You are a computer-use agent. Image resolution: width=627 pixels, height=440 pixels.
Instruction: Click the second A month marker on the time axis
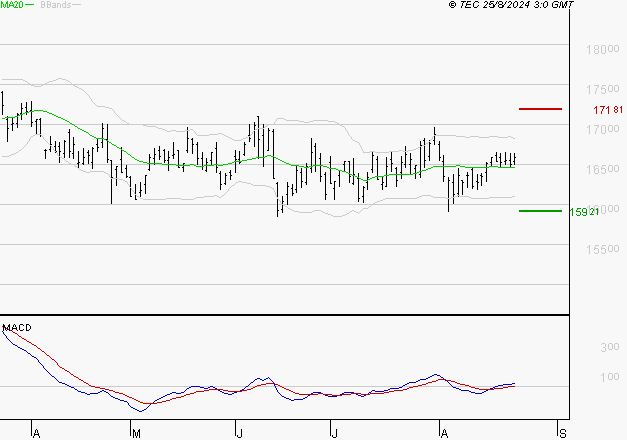pyautogui.click(x=444, y=434)
